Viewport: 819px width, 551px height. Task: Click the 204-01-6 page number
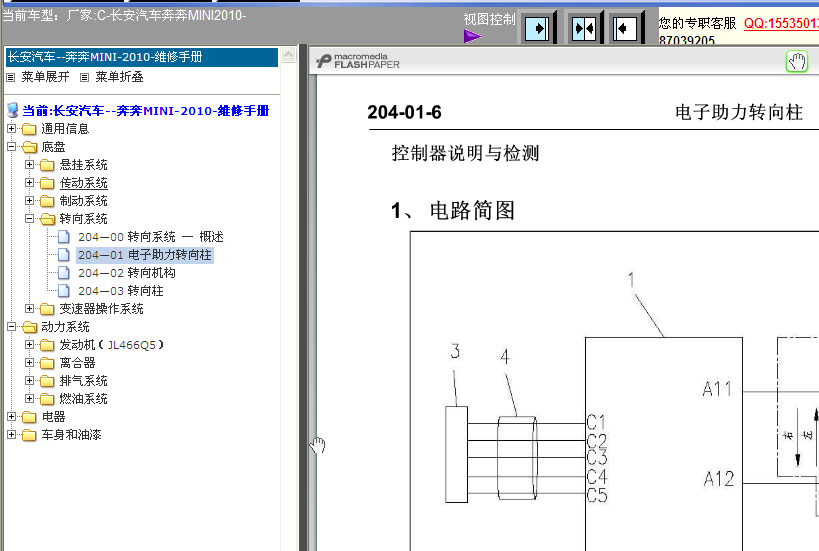click(404, 112)
